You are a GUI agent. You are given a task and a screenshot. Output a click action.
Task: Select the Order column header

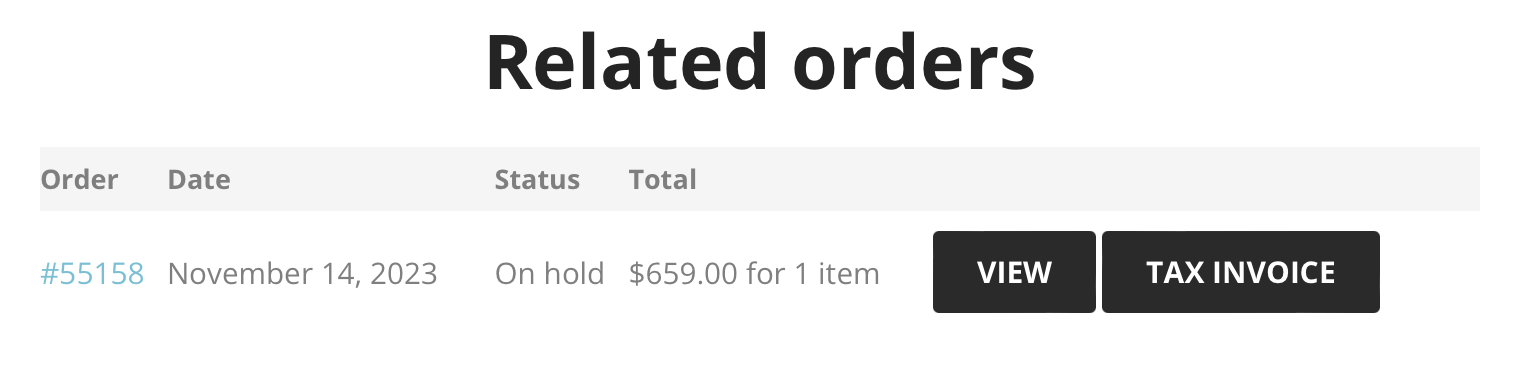tap(79, 180)
